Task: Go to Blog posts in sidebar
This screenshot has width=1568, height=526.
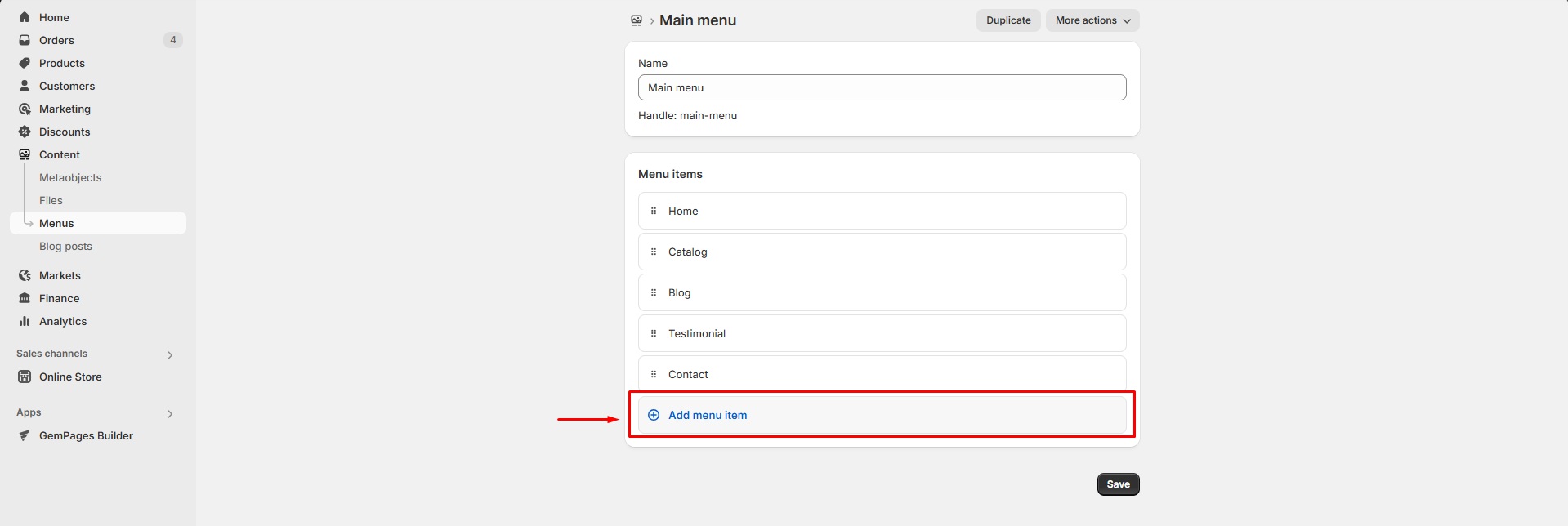Action: (65, 246)
